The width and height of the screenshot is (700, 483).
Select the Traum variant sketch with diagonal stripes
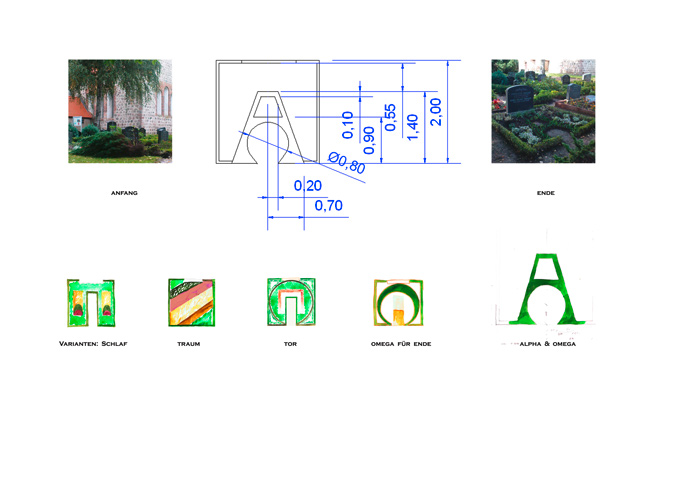[x=192, y=303]
